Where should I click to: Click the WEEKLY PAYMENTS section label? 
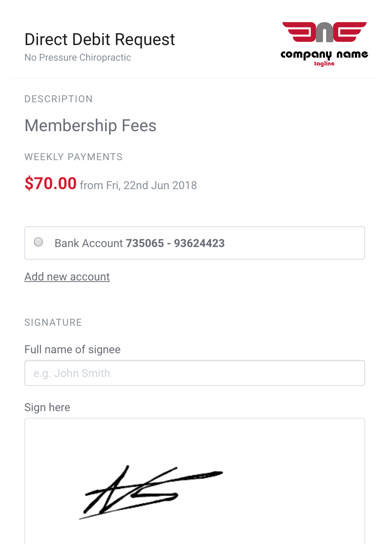click(x=74, y=157)
